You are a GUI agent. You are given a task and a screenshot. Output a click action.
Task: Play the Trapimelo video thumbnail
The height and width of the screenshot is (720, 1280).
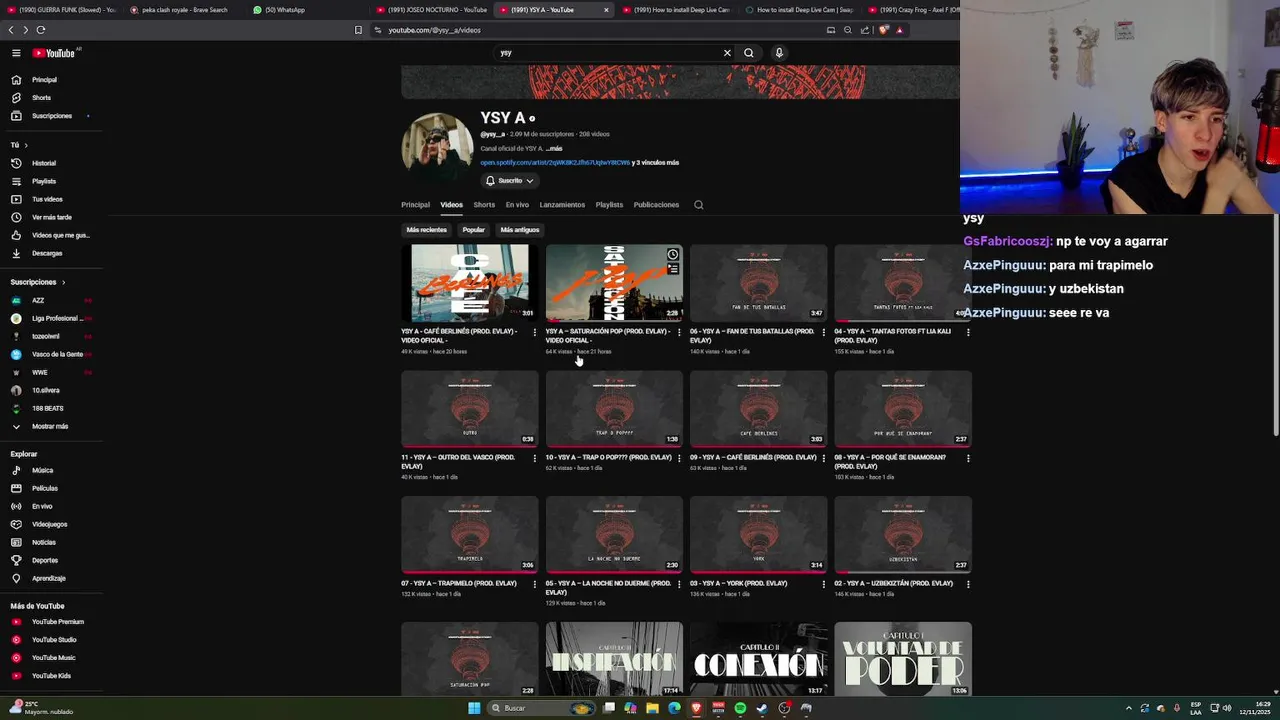(x=470, y=534)
